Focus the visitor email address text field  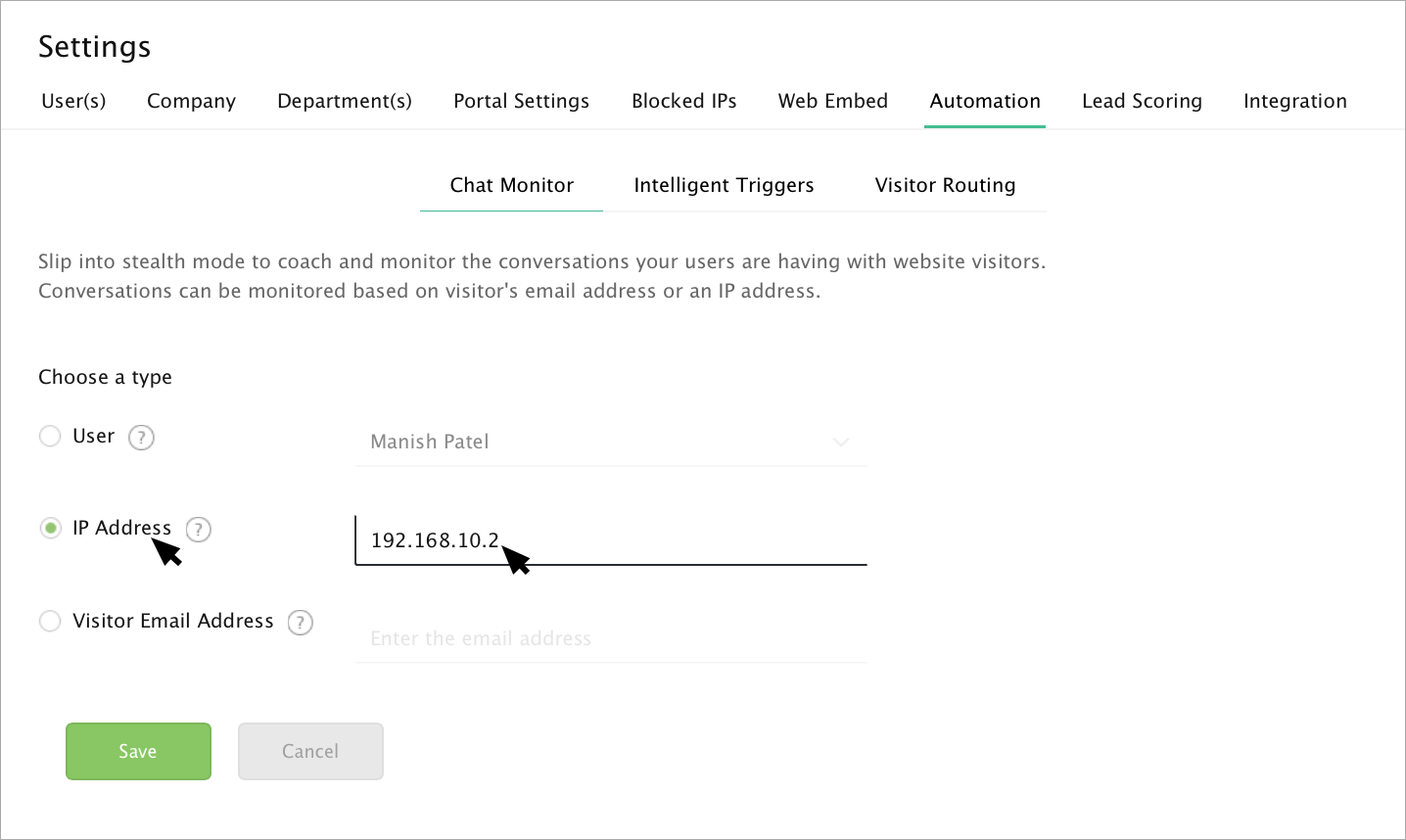[611, 639]
